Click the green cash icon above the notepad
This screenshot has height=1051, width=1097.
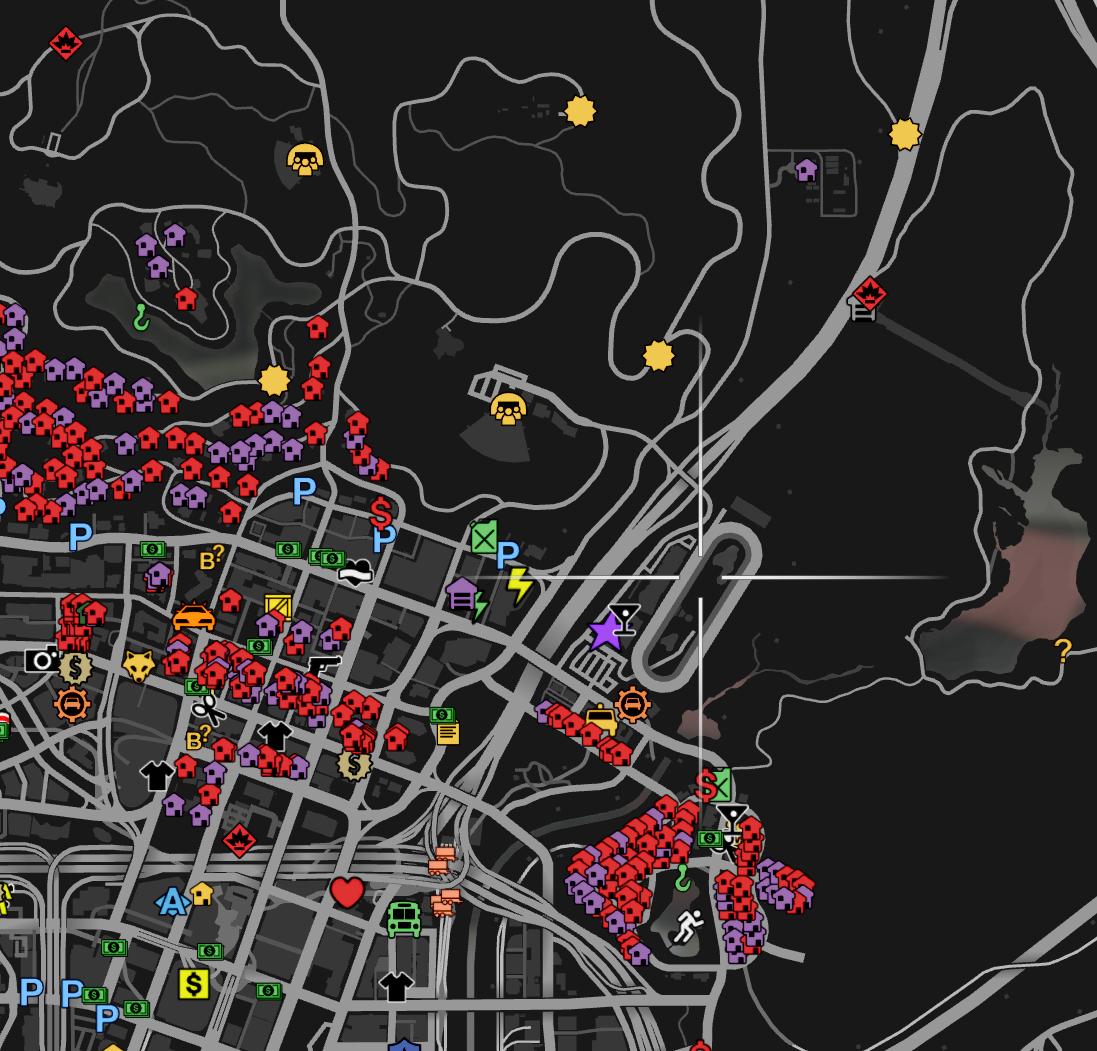tap(442, 714)
